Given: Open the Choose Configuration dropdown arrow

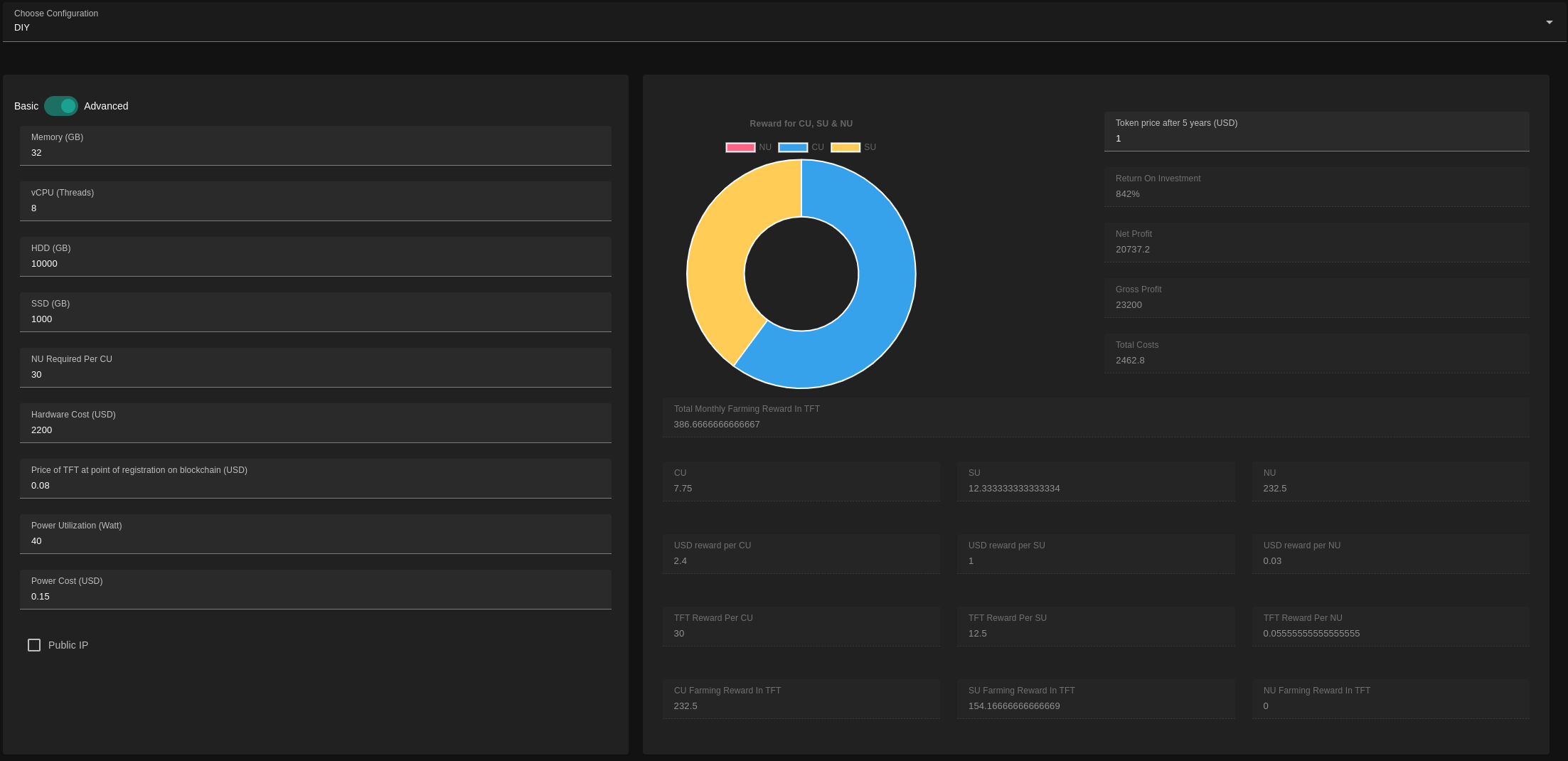Looking at the screenshot, I should coord(1549,22).
